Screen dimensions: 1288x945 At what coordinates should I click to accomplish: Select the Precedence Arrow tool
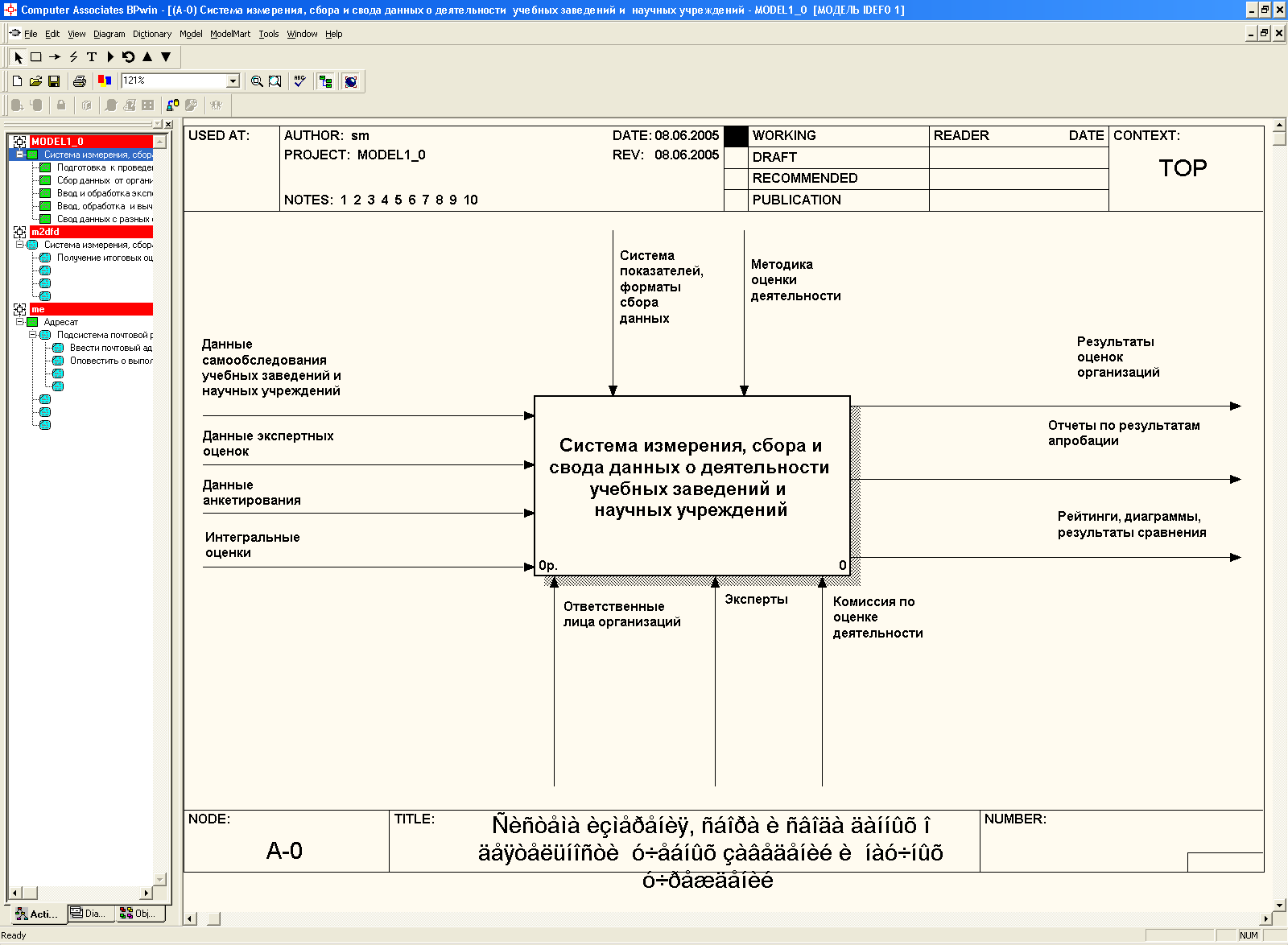[55, 57]
